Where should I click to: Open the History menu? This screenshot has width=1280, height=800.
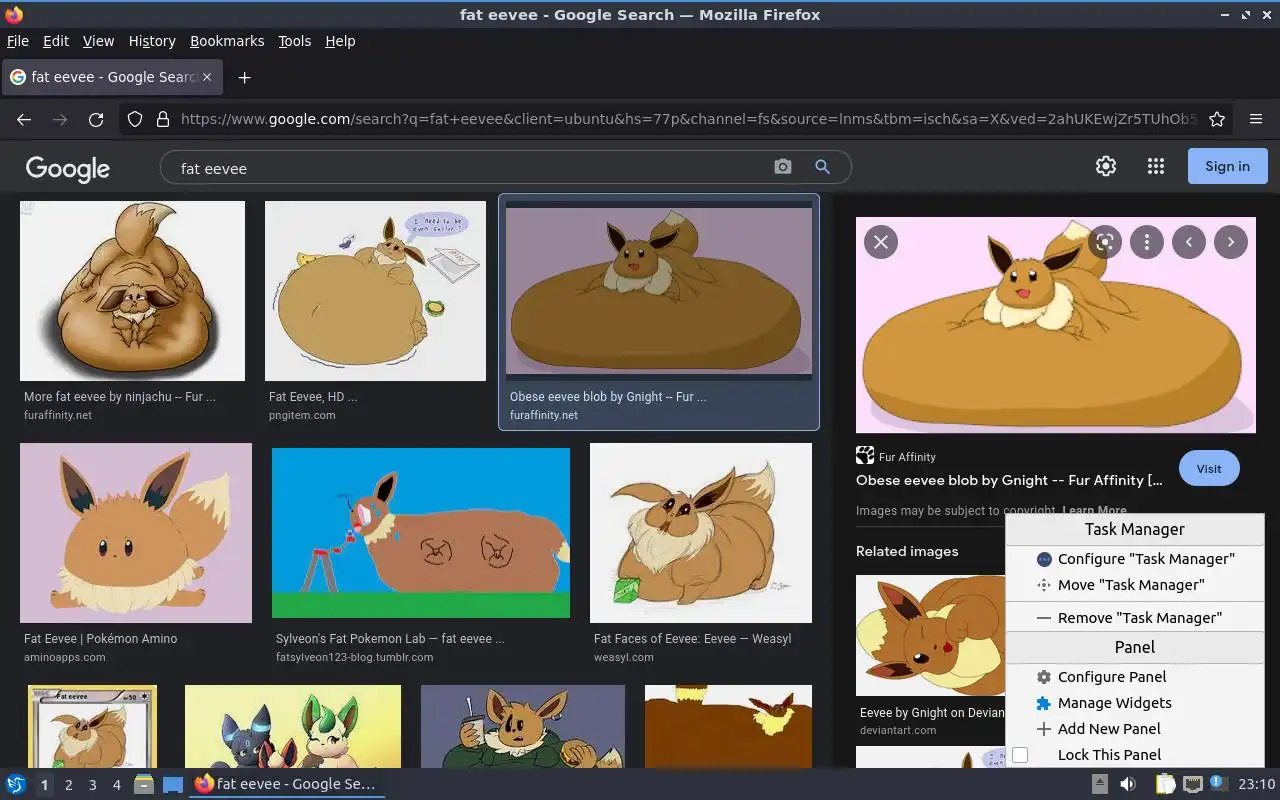point(152,41)
